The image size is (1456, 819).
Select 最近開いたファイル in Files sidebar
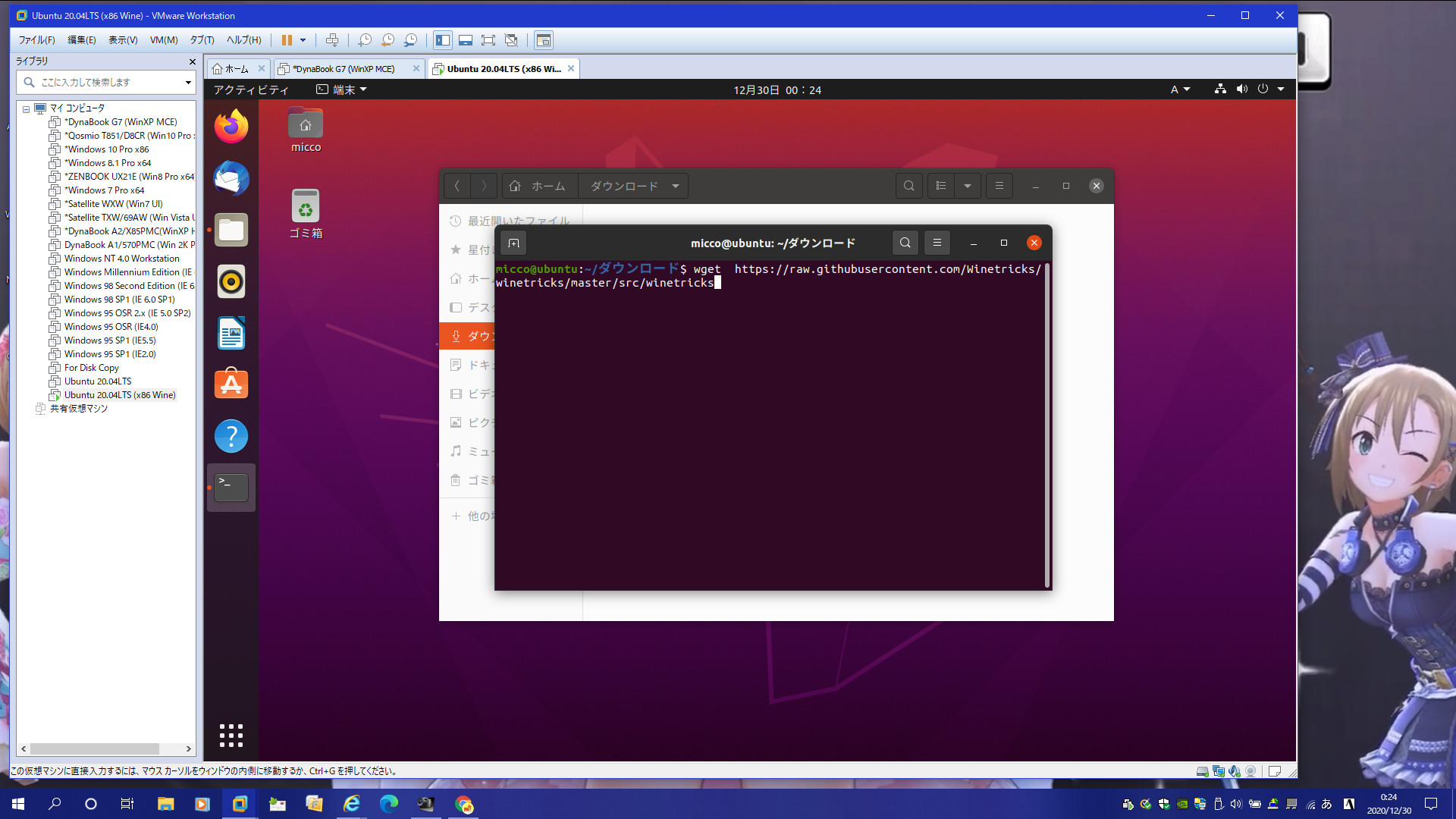tap(510, 221)
